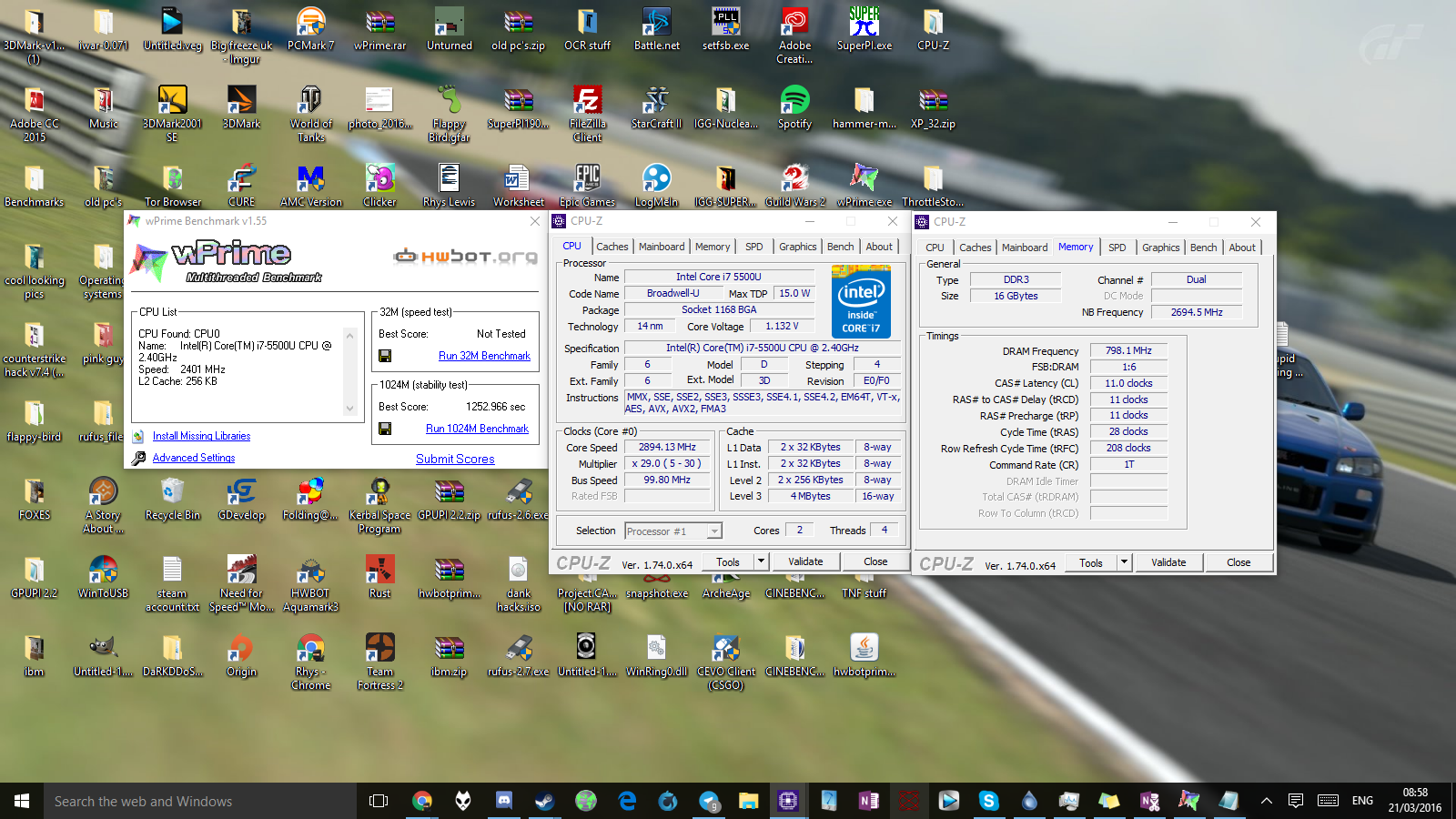Open Steam from the taskbar
Image resolution: width=1456 pixels, height=819 pixels.
tap(543, 801)
